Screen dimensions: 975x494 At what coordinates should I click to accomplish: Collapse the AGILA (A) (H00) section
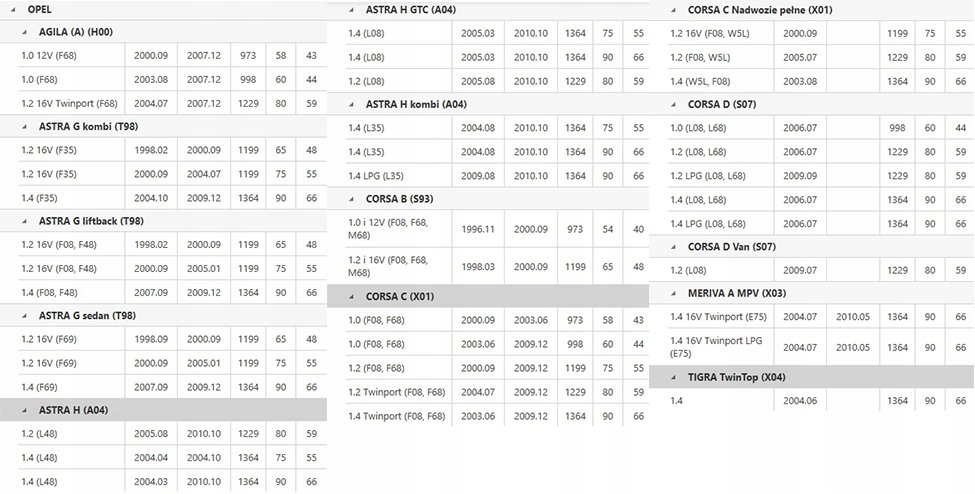coord(24,32)
